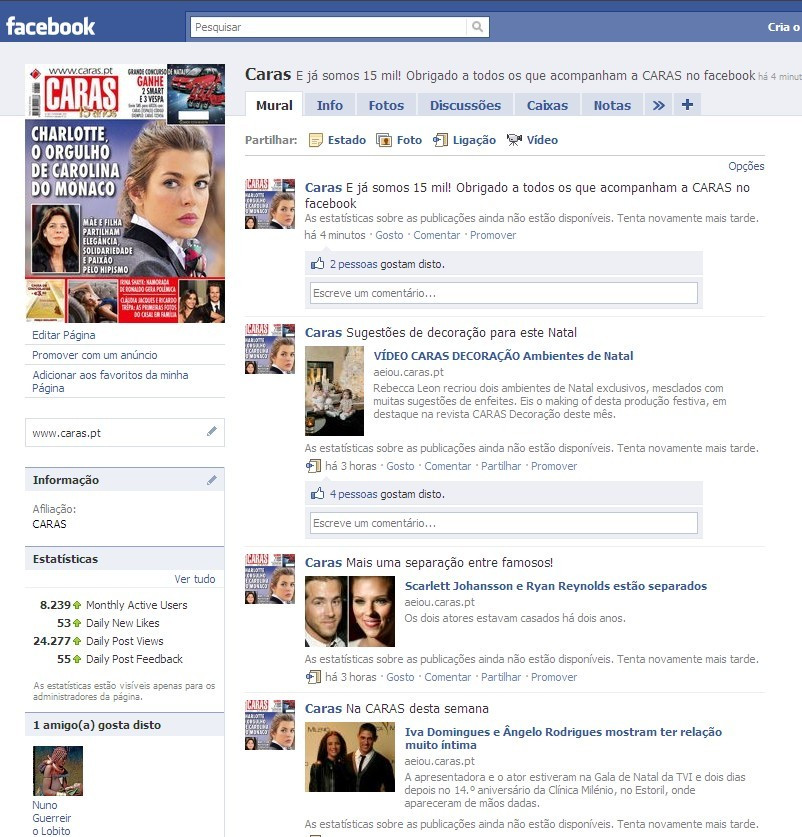Click link icon before Scarlett post timestamp
Image resolution: width=802 pixels, height=837 pixels.
(x=313, y=677)
